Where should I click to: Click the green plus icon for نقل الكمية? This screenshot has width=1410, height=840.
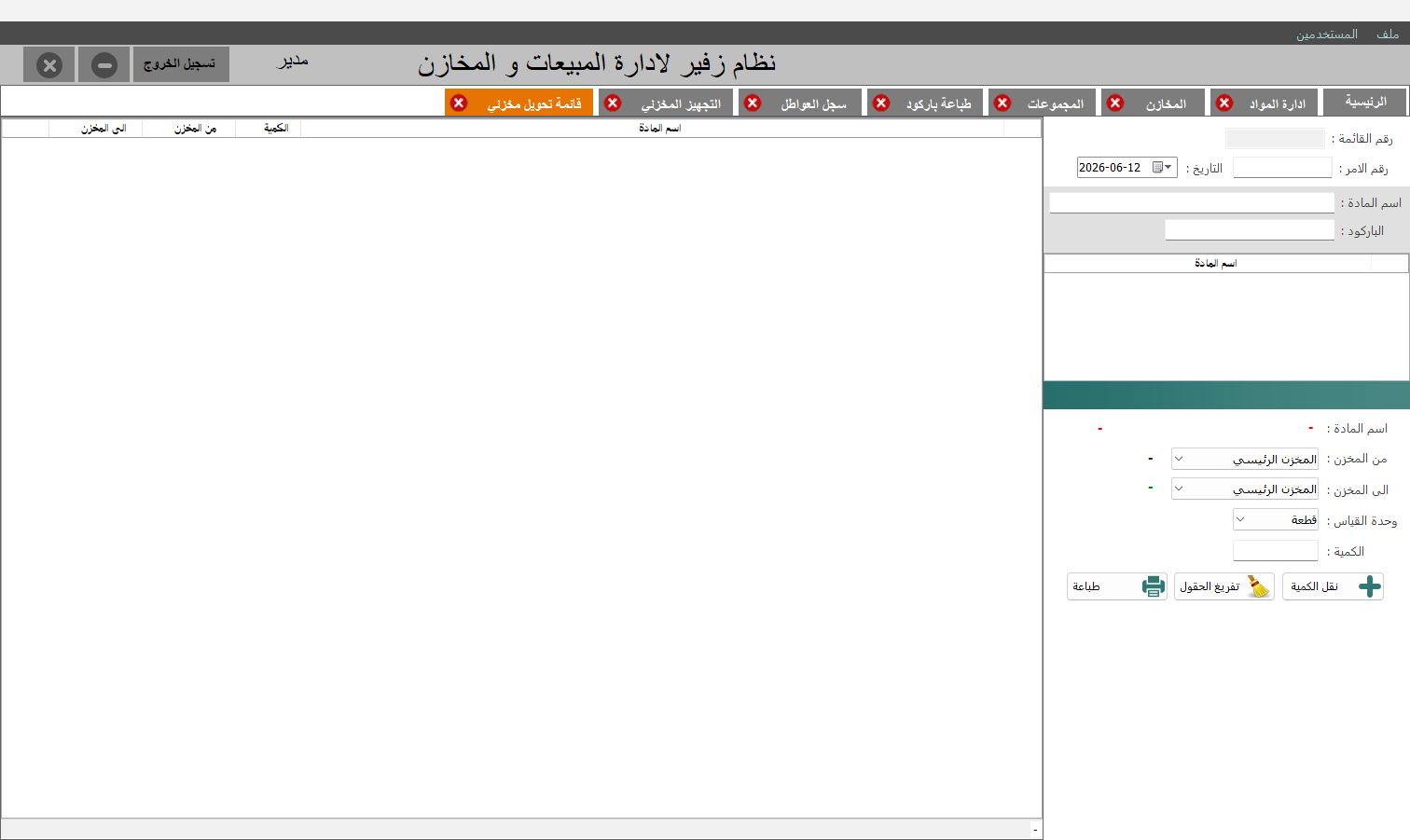(1369, 586)
